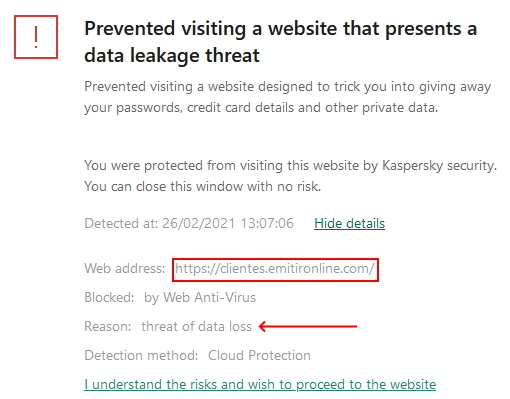510x399 pixels.
Task: Click the Blocked by Web Anti-Virus text
Action: point(170,297)
